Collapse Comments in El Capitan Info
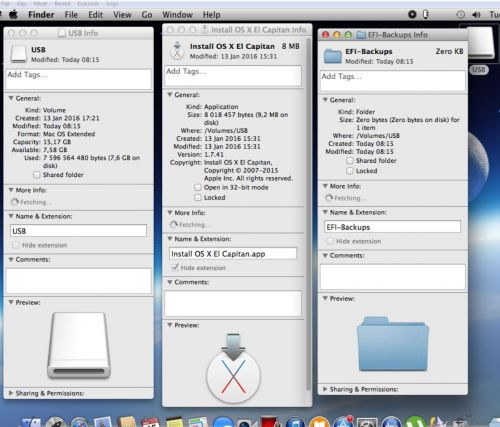Viewport: 500px width, 427px height. (x=170, y=282)
